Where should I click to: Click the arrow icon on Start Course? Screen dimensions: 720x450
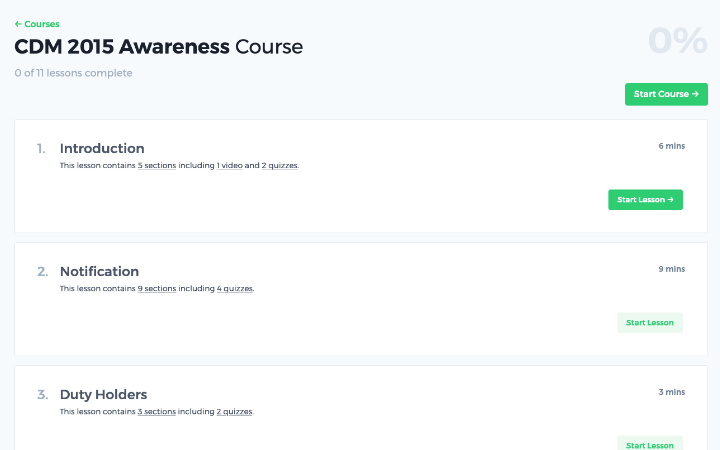tap(695, 94)
